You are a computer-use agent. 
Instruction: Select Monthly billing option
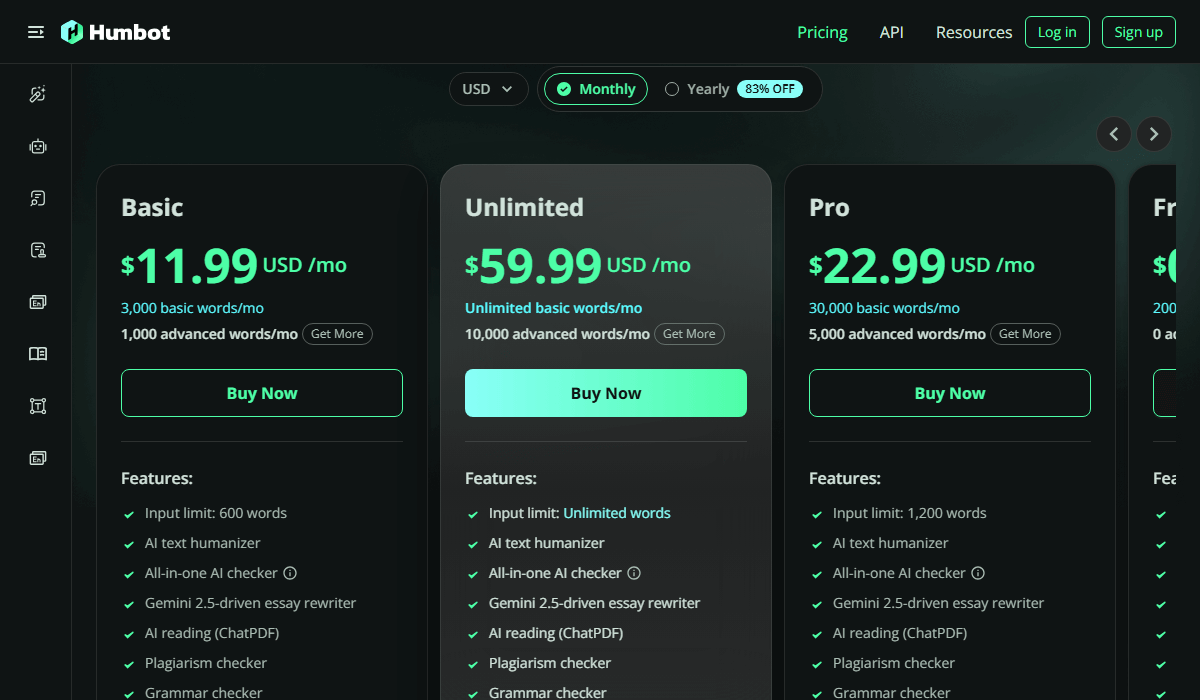click(596, 89)
